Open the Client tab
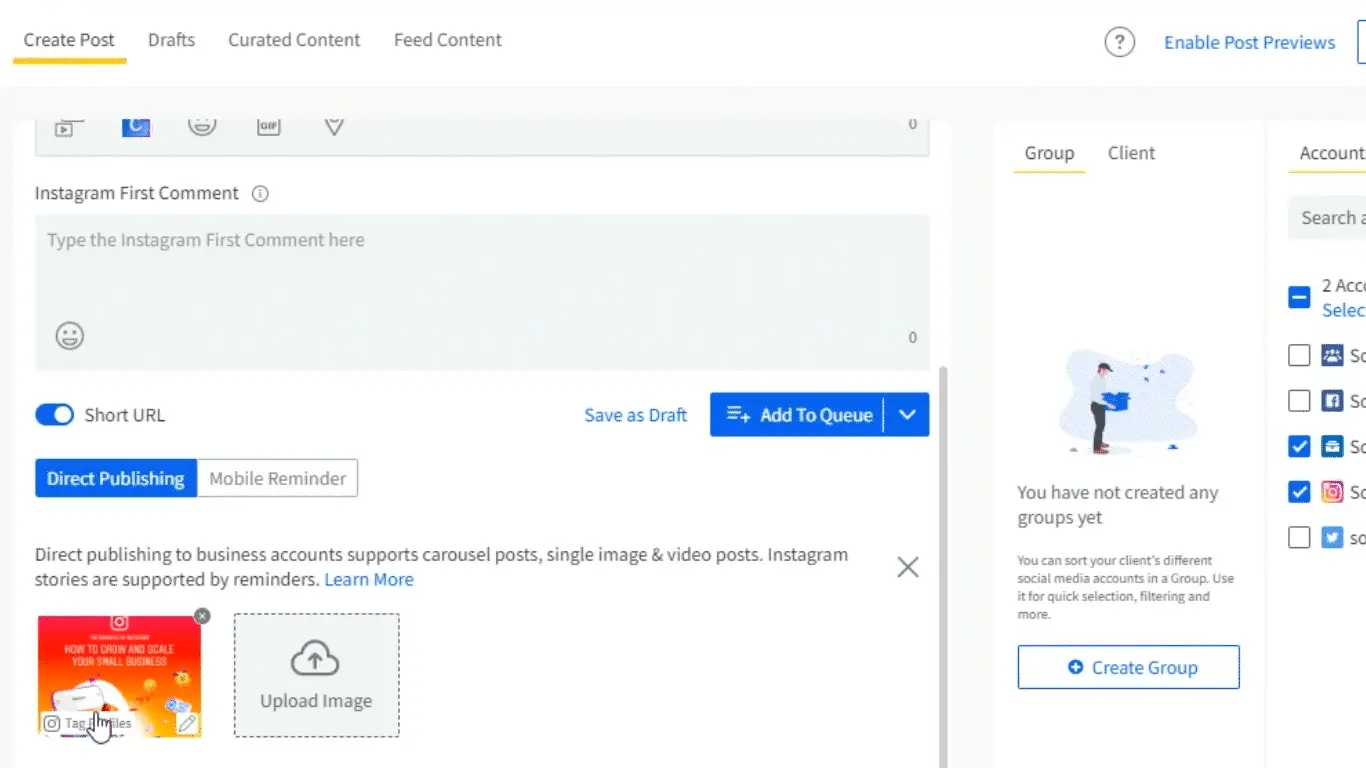 [x=1131, y=153]
